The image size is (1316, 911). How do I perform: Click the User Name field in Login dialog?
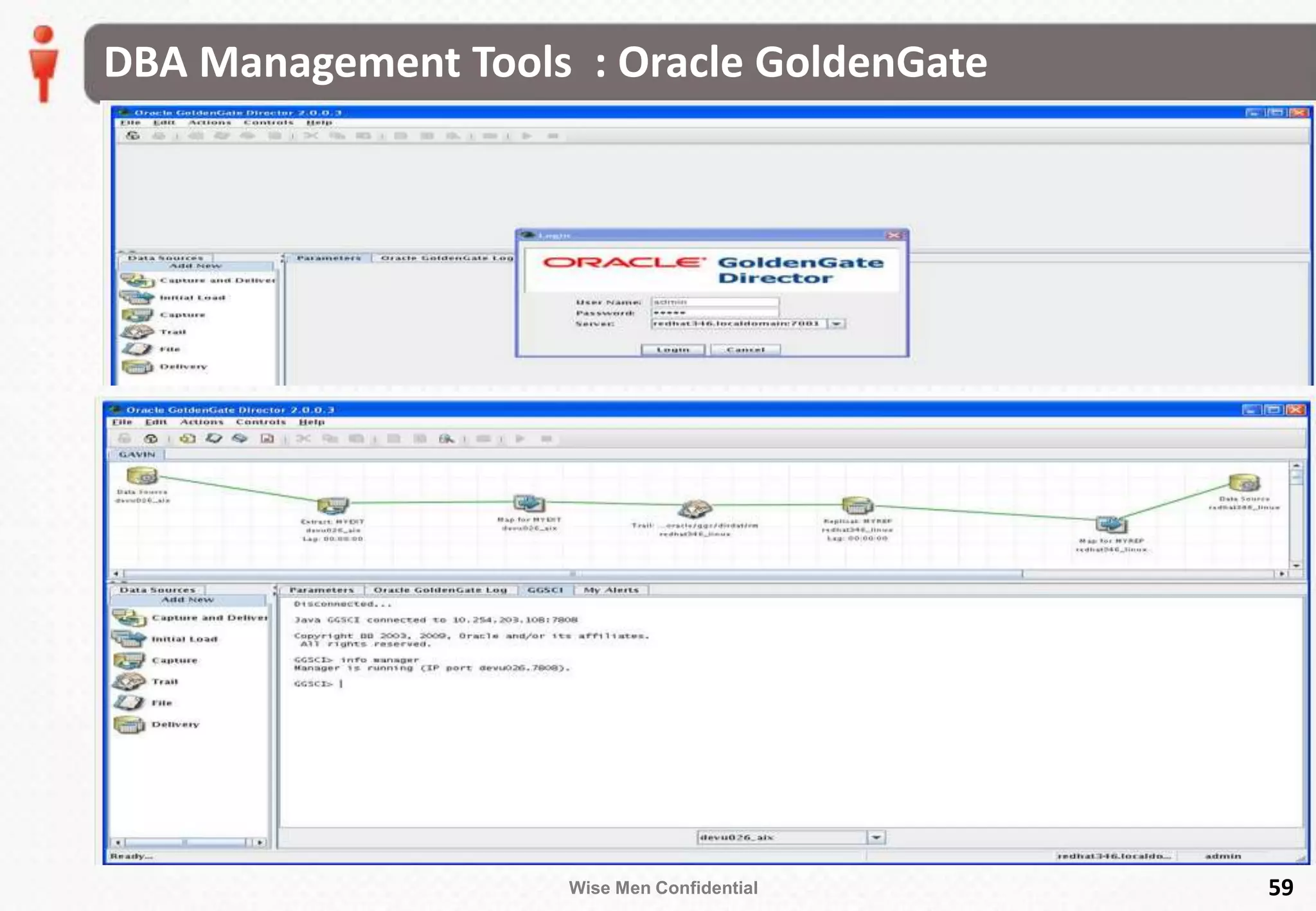pos(715,302)
